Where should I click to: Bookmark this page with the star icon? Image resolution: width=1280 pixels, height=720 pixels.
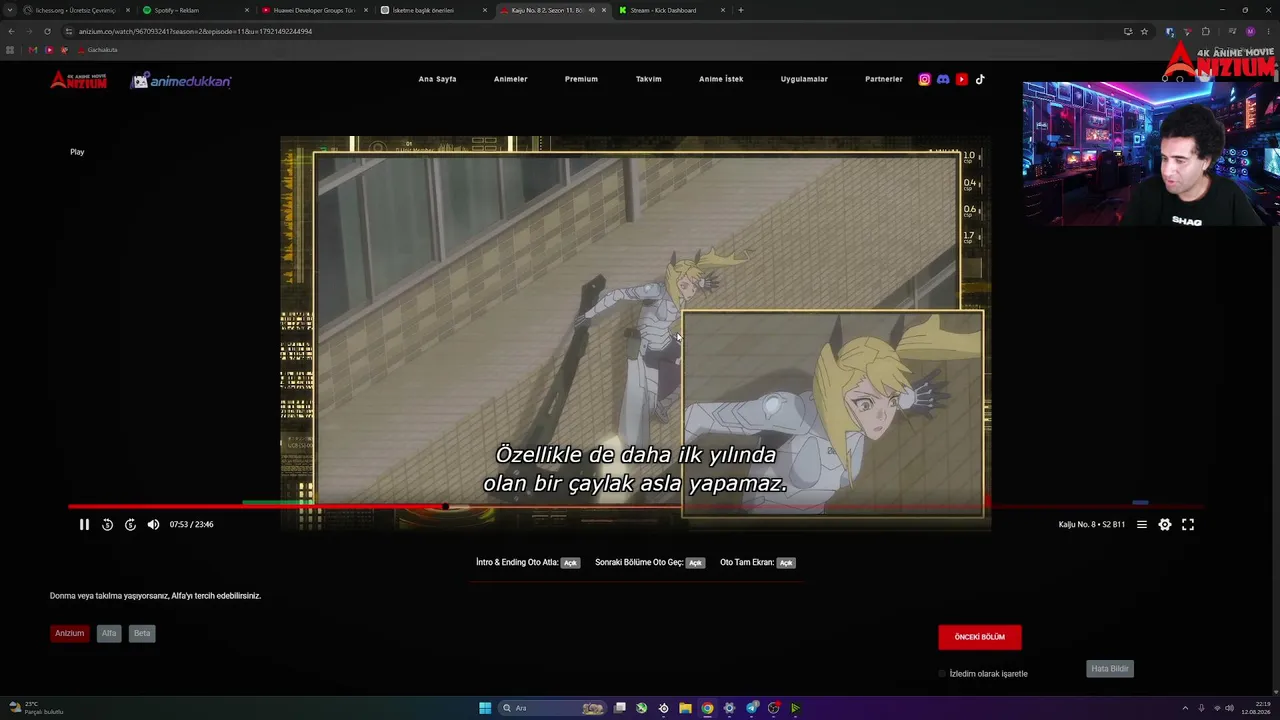[1144, 31]
